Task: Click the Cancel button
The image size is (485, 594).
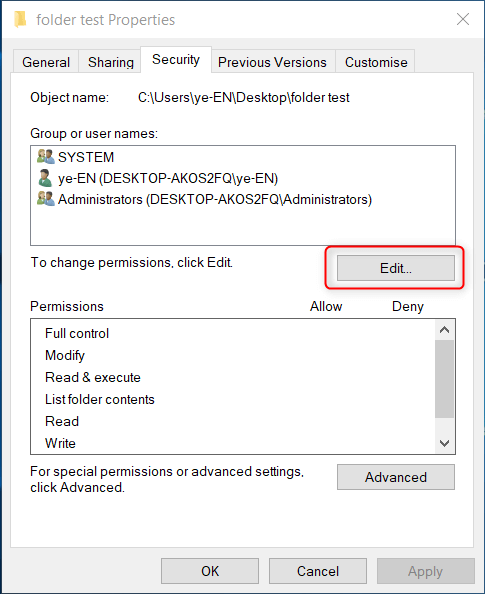Action: [318, 571]
